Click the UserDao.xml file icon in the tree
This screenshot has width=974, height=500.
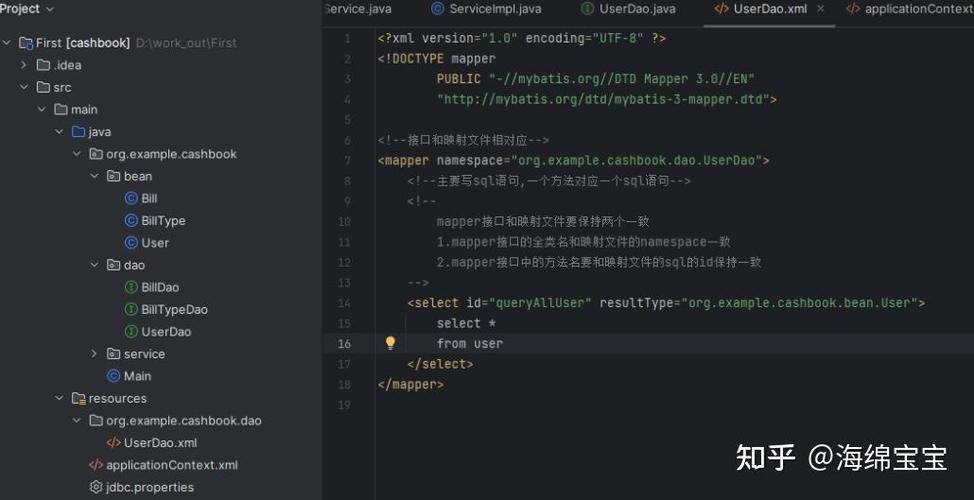114,443
